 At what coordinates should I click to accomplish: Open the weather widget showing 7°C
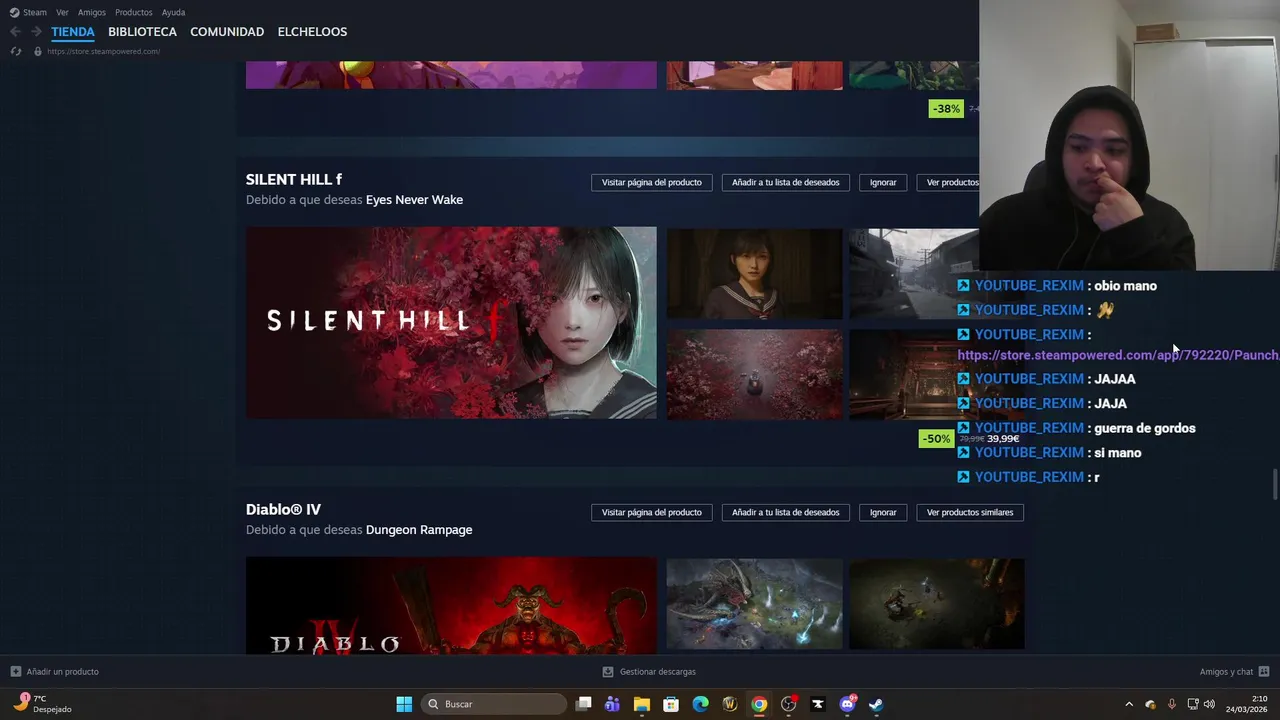click(x=45, y=704)
